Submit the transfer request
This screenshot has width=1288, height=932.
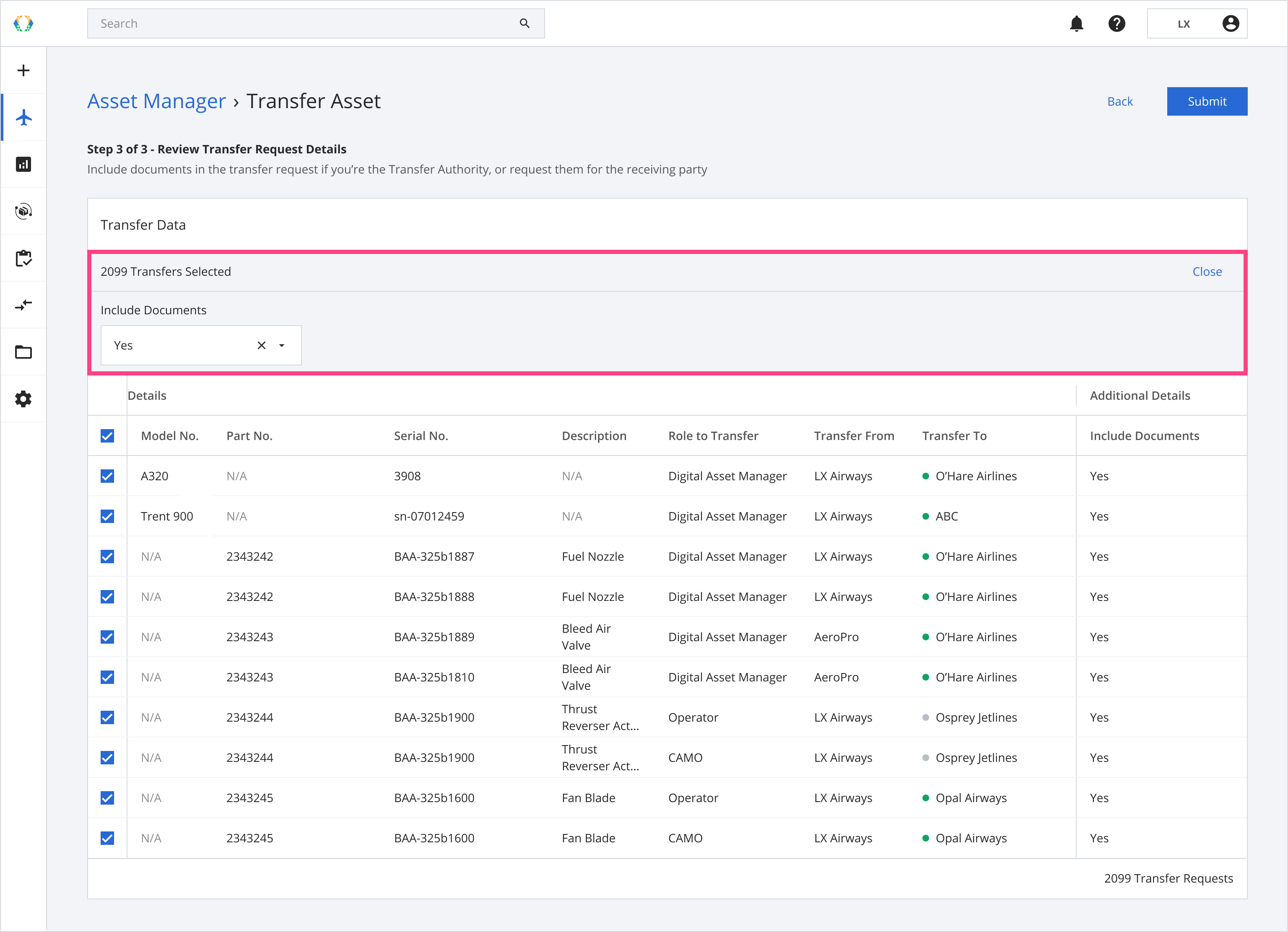point(1207,101)
